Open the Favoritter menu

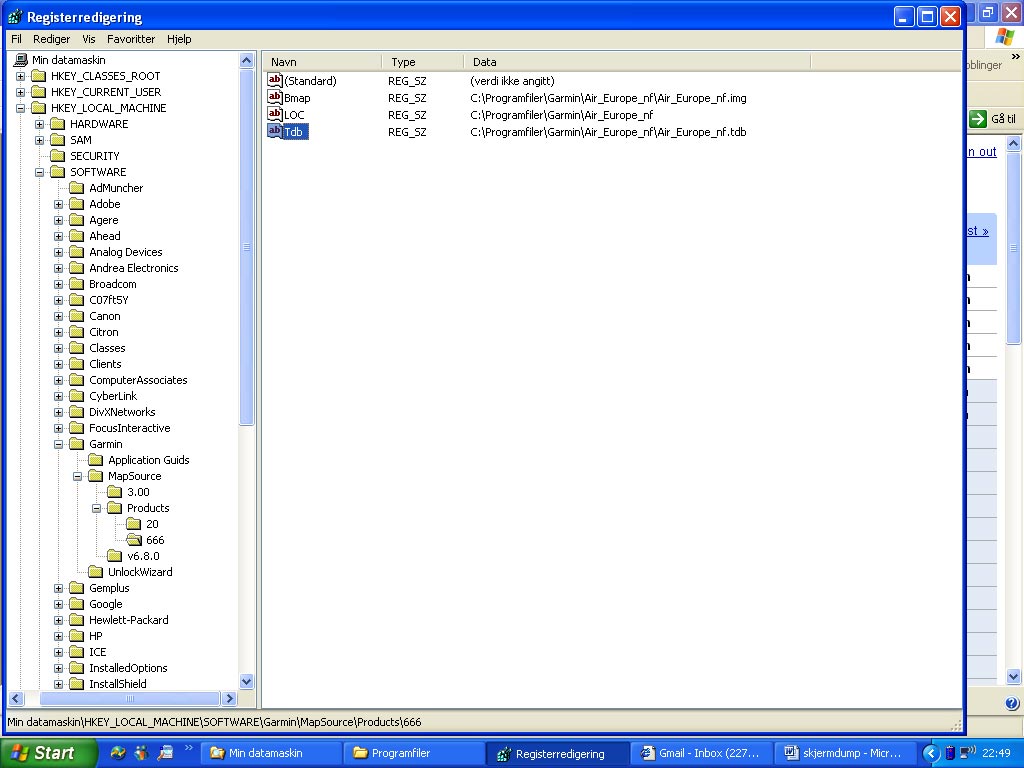coord(131,39)
